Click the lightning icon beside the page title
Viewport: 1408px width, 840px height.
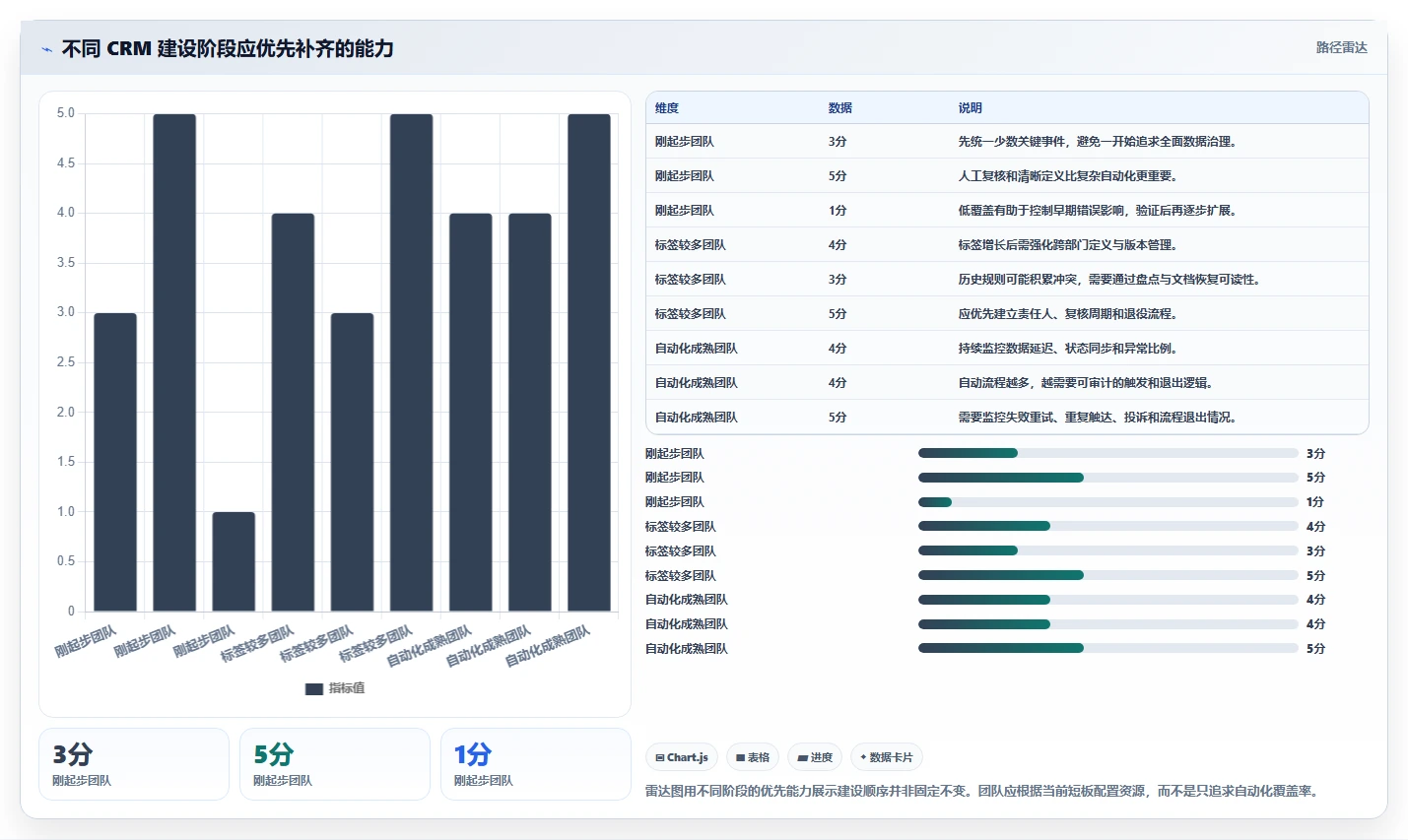pyautogui.click(x=46, y=49)
